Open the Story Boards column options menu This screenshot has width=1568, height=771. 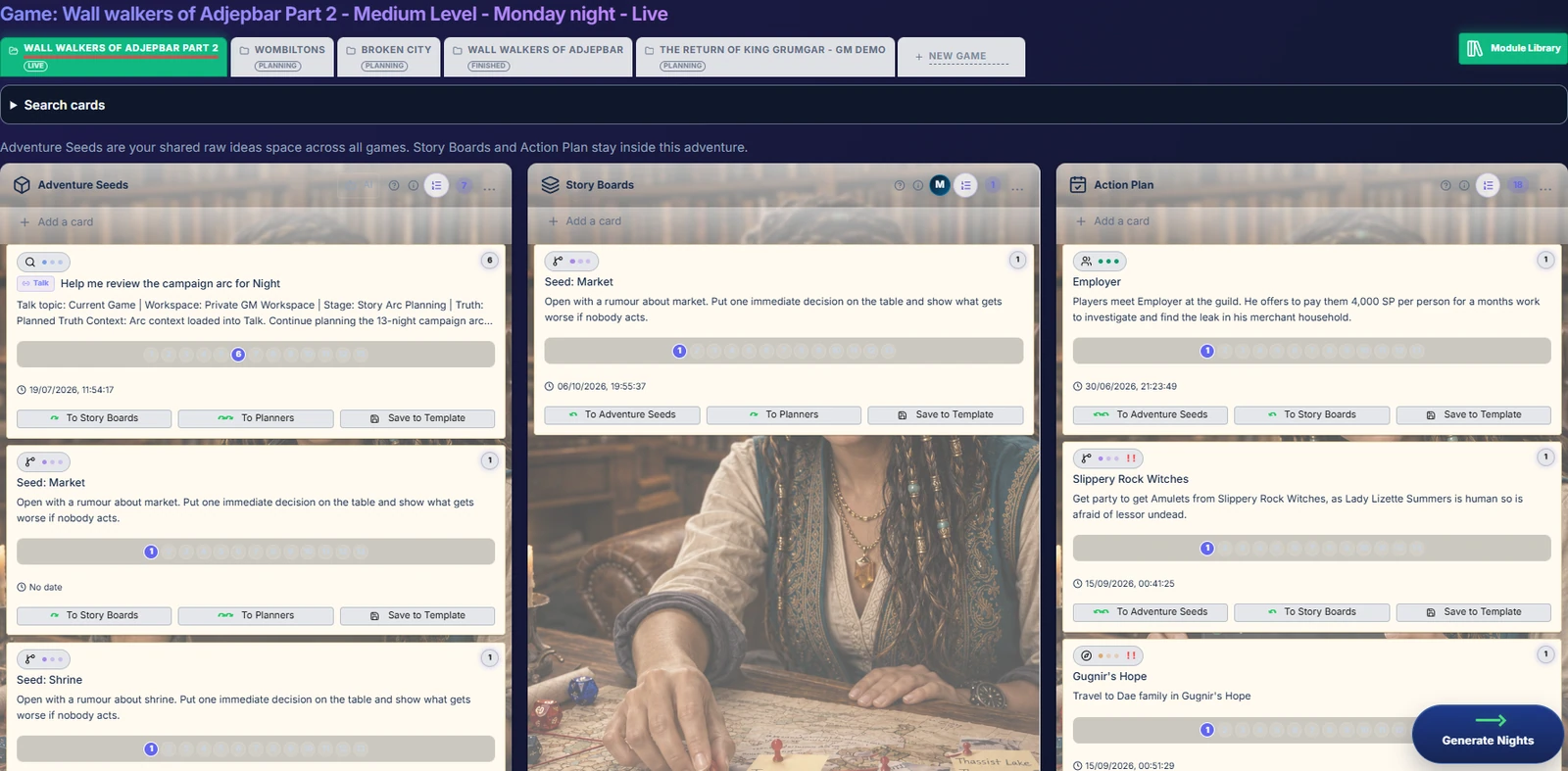click(x=1018, y=187)
